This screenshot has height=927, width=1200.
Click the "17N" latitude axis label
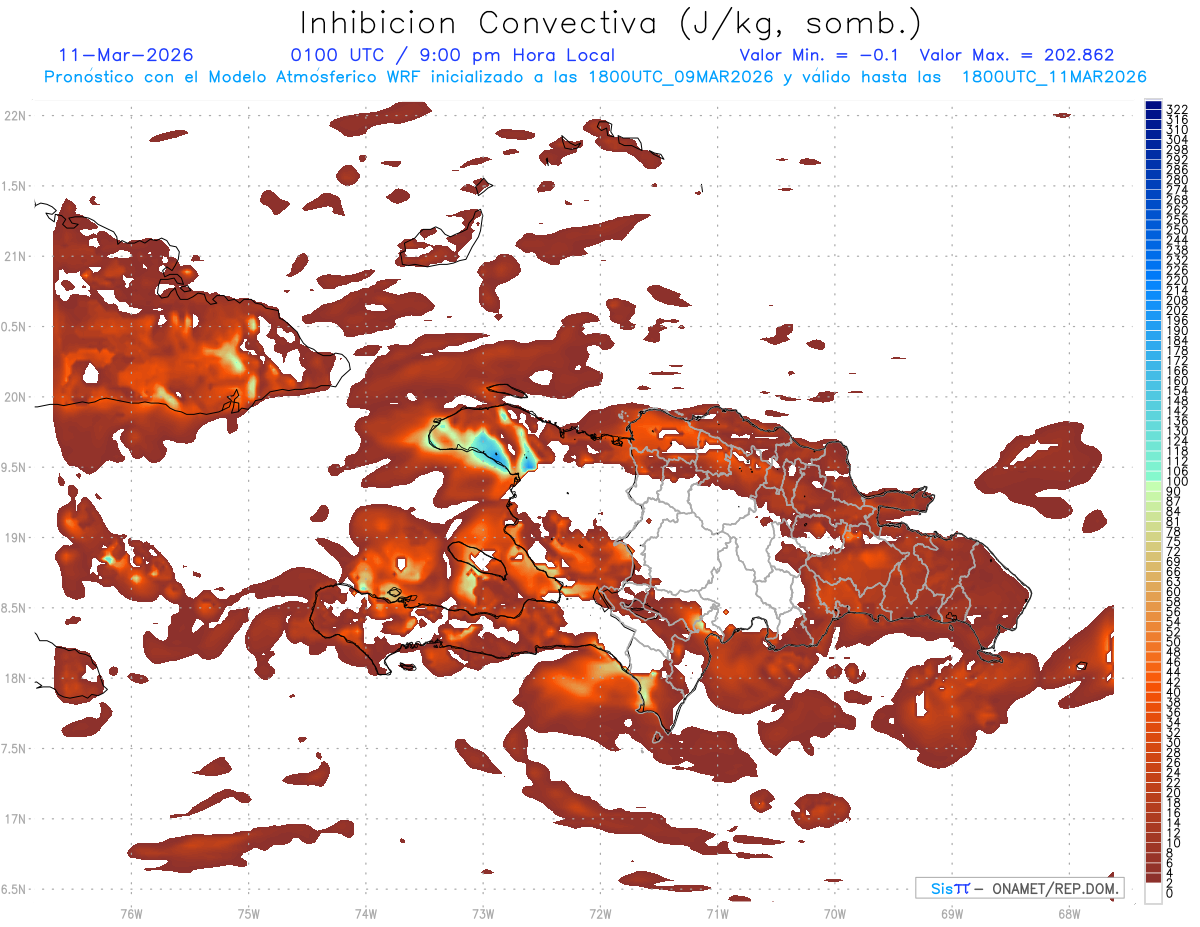click(x=15, y=819)
